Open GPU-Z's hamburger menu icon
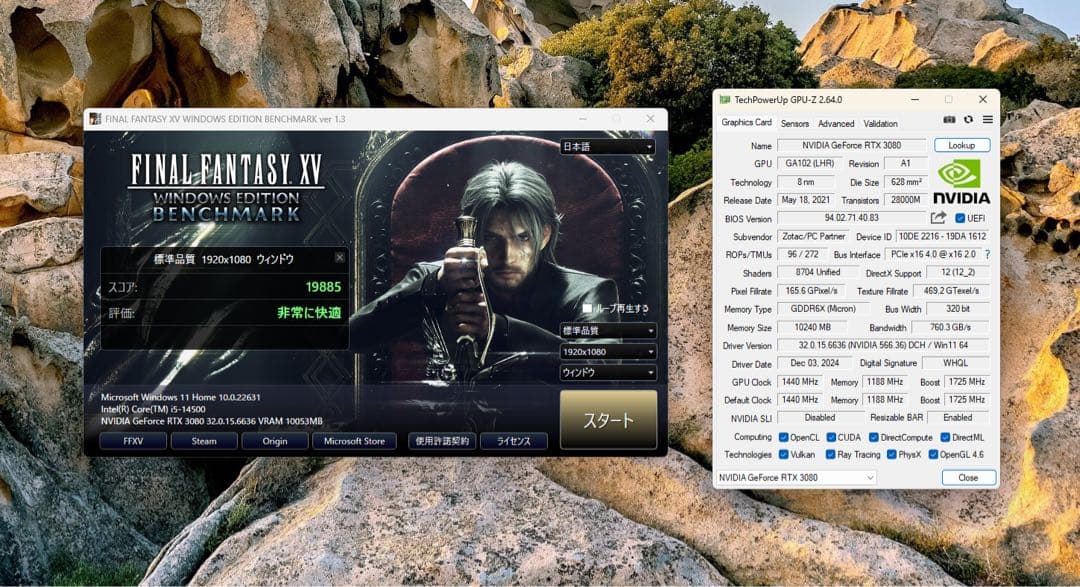The width and height of the screenshot is (1080, 587). 988,120
